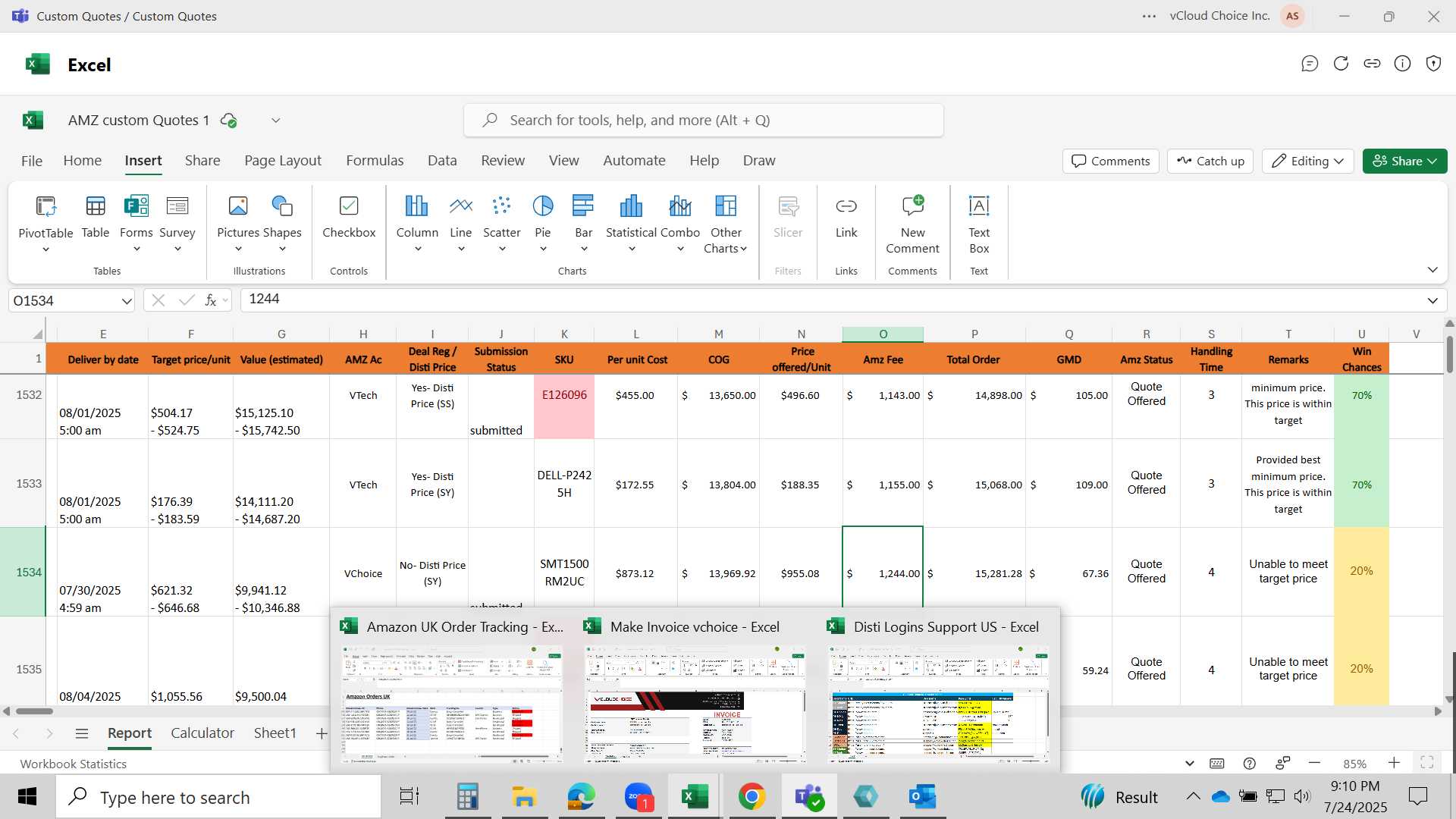The image size is (1456, 819).
Task: Add a new sheet with plus icon
Action: coord(321,733)
